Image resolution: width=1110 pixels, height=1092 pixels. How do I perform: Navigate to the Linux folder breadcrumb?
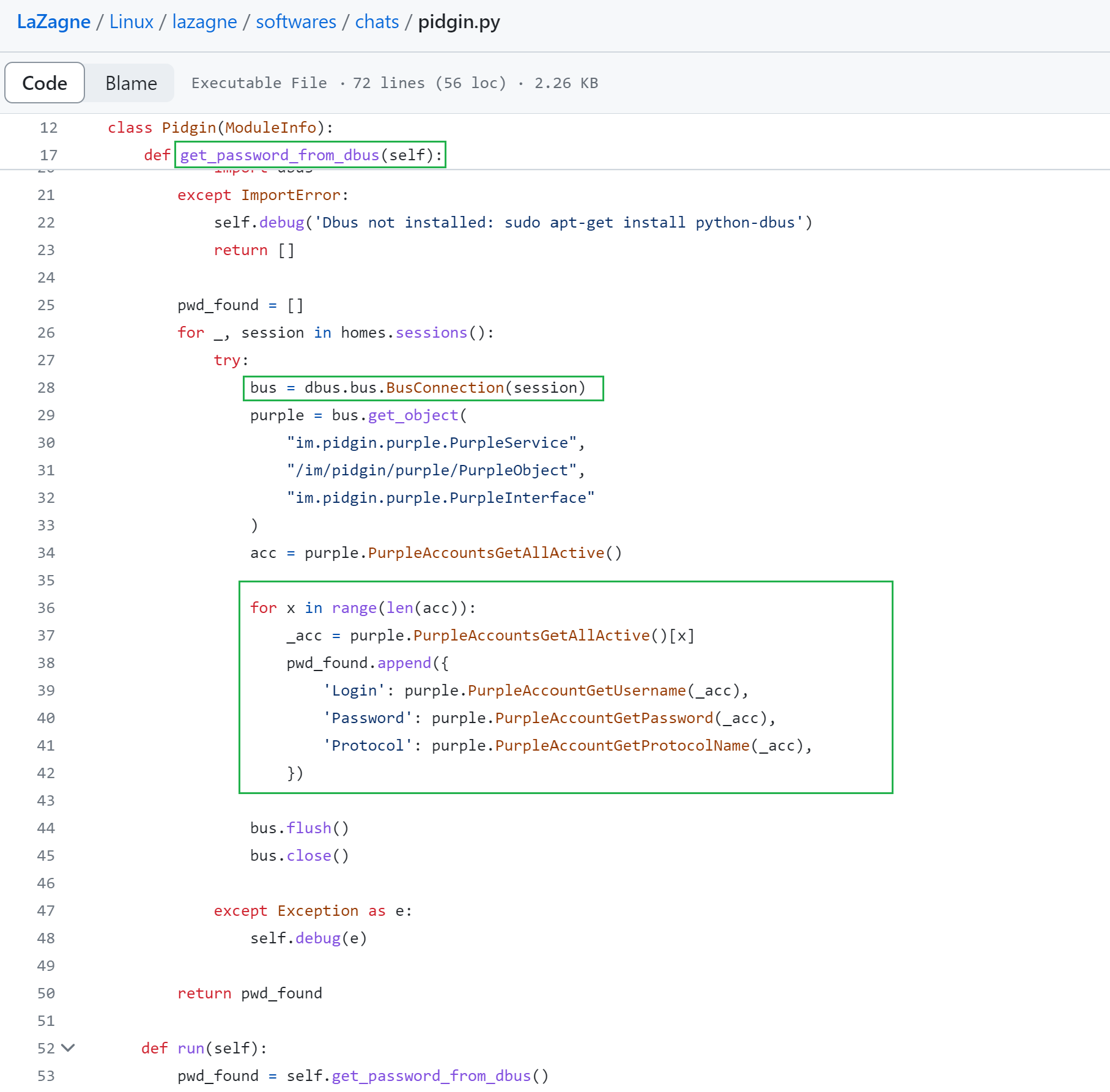point(131,22)
